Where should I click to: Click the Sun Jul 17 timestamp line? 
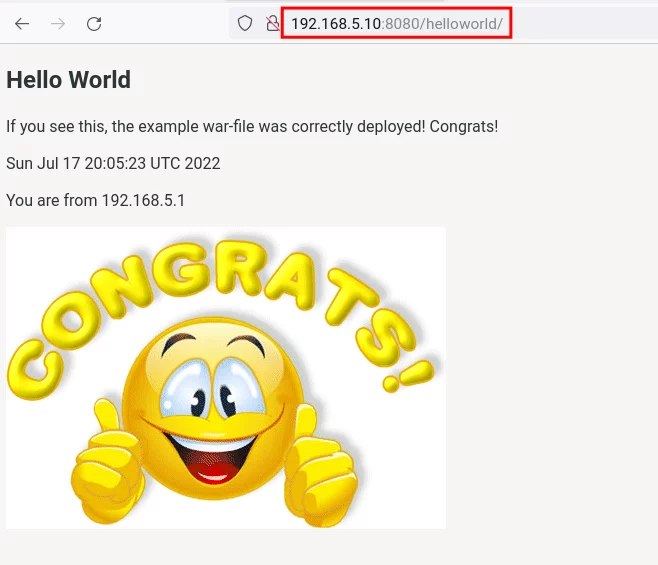pyautogui.click(x=113, y=163)
